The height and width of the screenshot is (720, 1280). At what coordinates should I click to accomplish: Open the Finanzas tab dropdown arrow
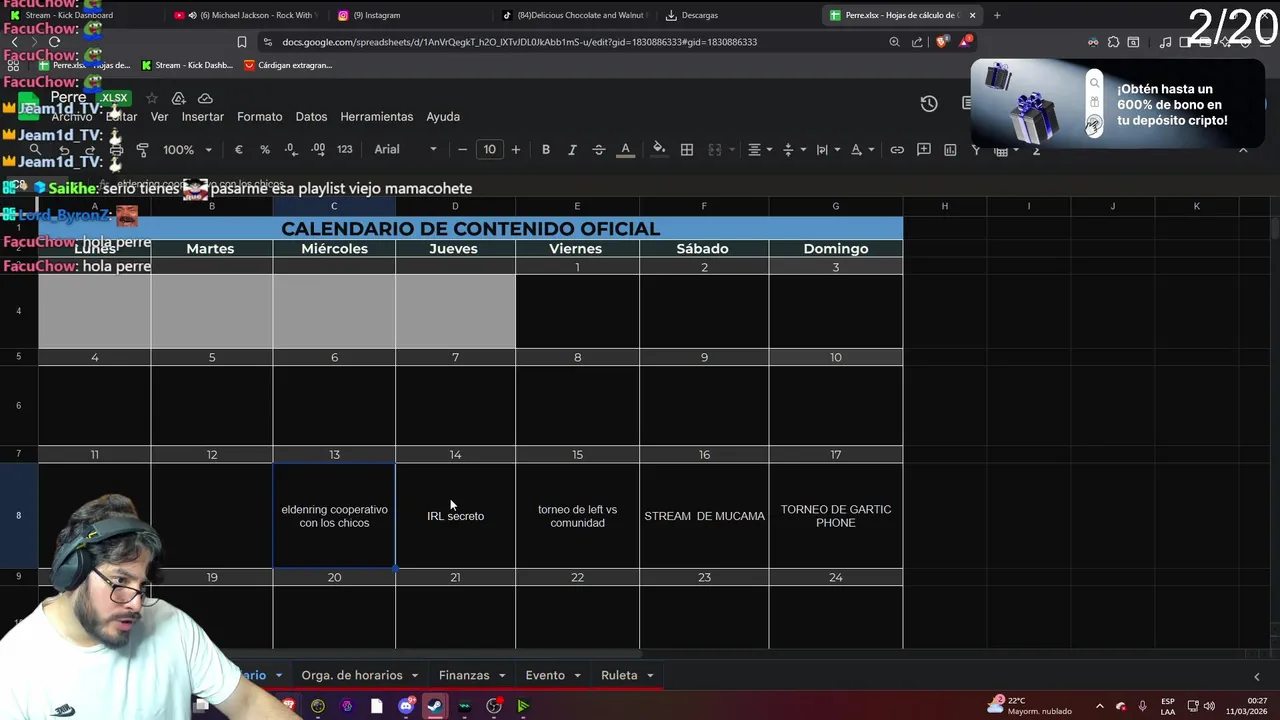[501, 676]
